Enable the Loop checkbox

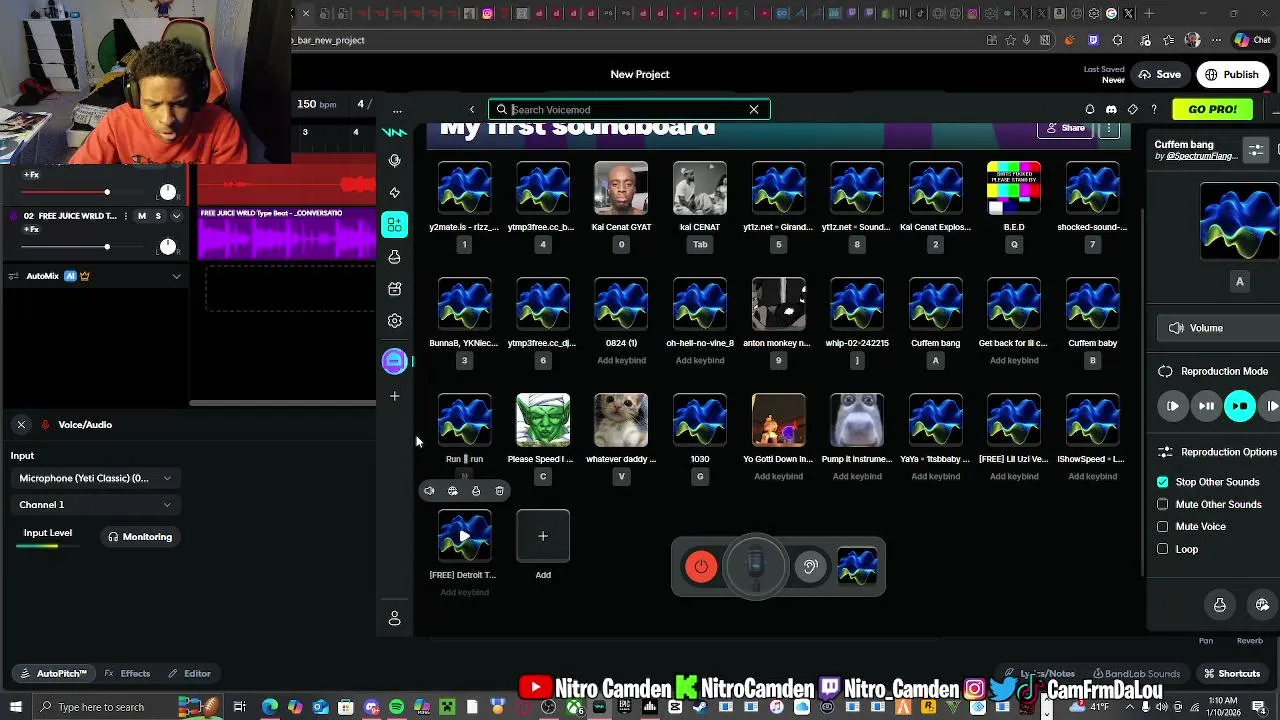pyautogui.click(x=1162, y=549)
